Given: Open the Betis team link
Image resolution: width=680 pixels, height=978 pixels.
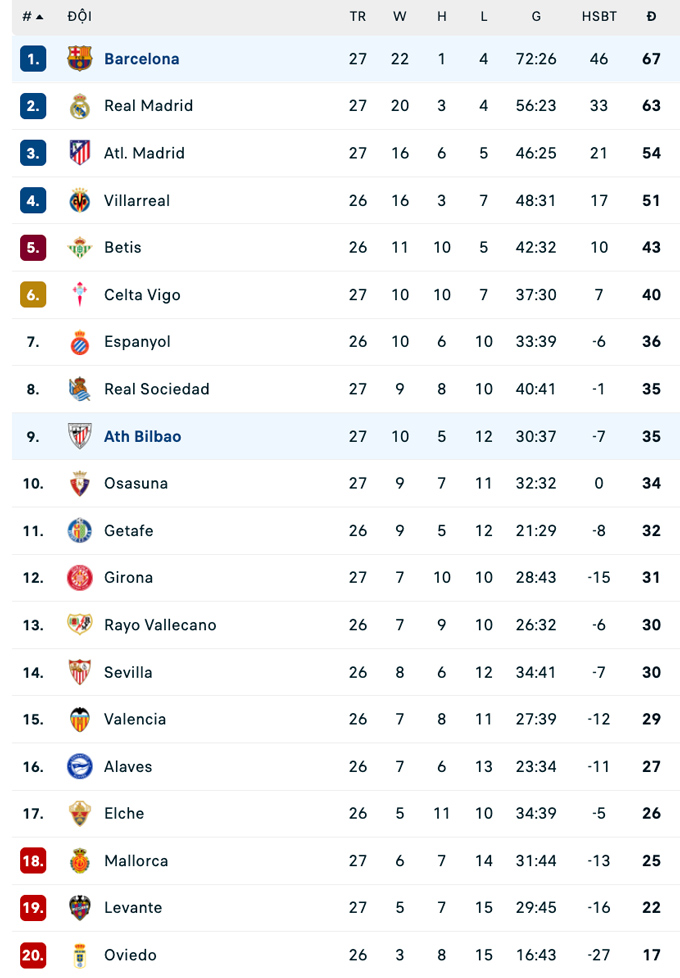Looking at the screenshot, I should point(122,247).
